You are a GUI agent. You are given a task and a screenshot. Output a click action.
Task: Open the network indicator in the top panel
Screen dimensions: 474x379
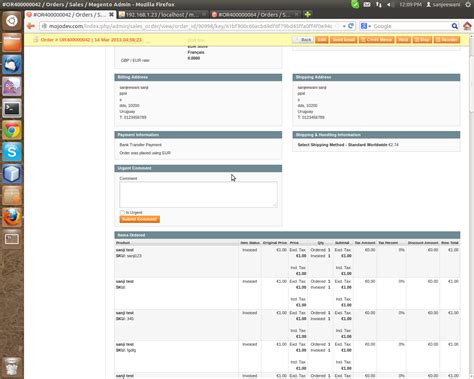(x=379, y=5)
